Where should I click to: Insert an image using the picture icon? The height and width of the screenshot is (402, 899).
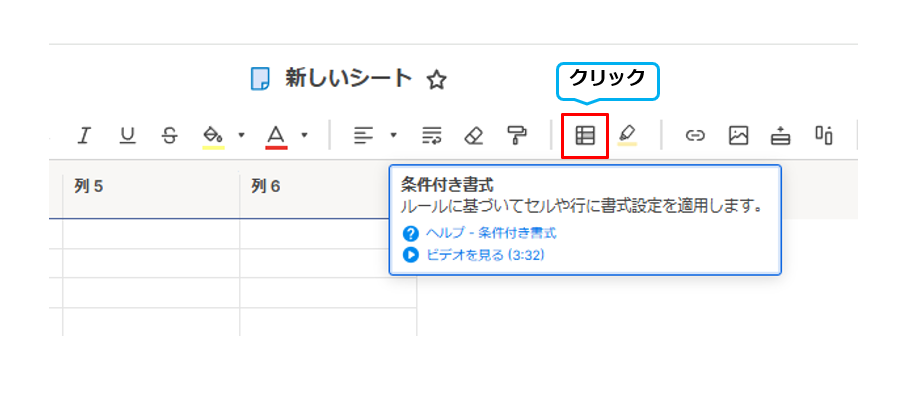738,136
